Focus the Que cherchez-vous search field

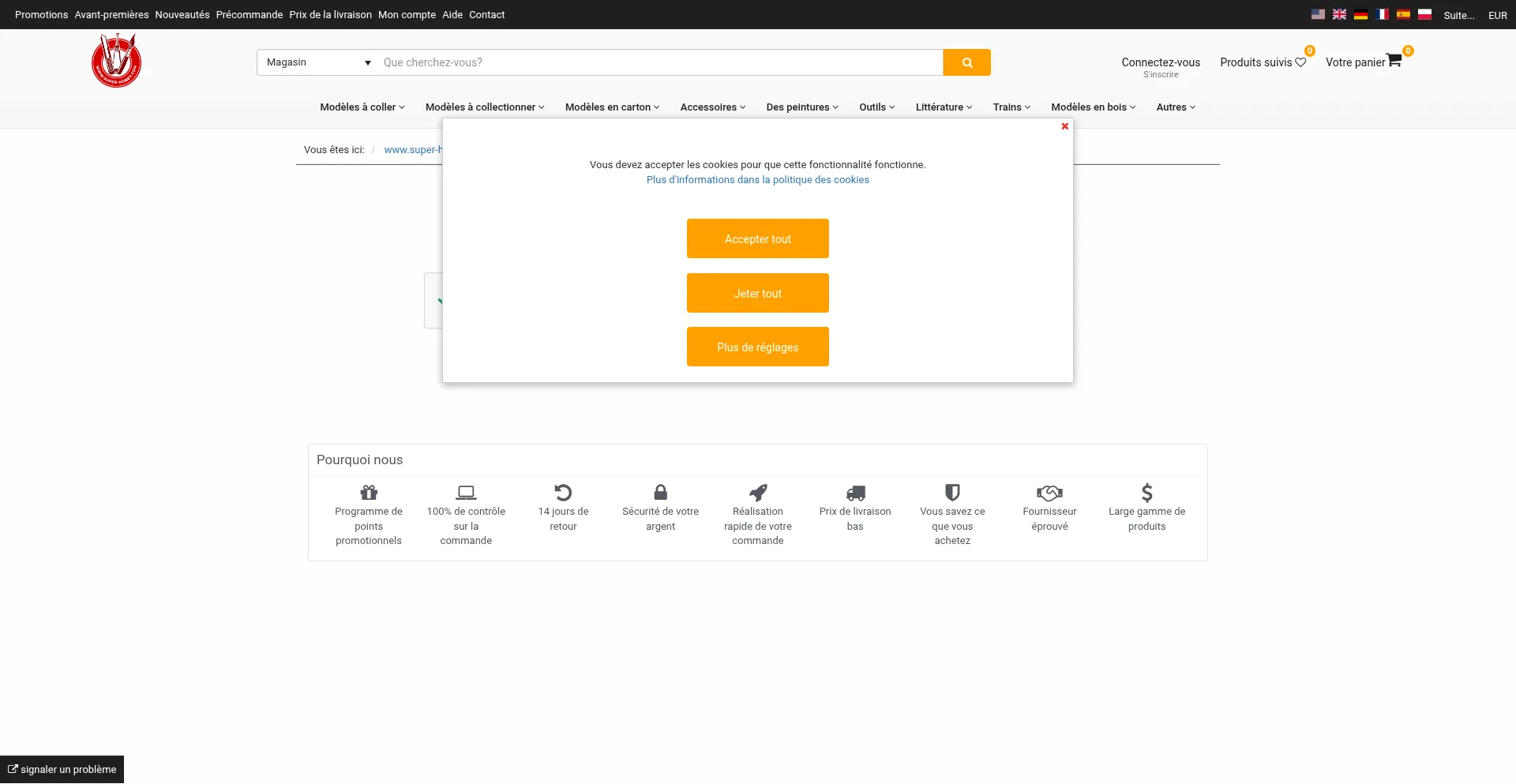point(660,62)
